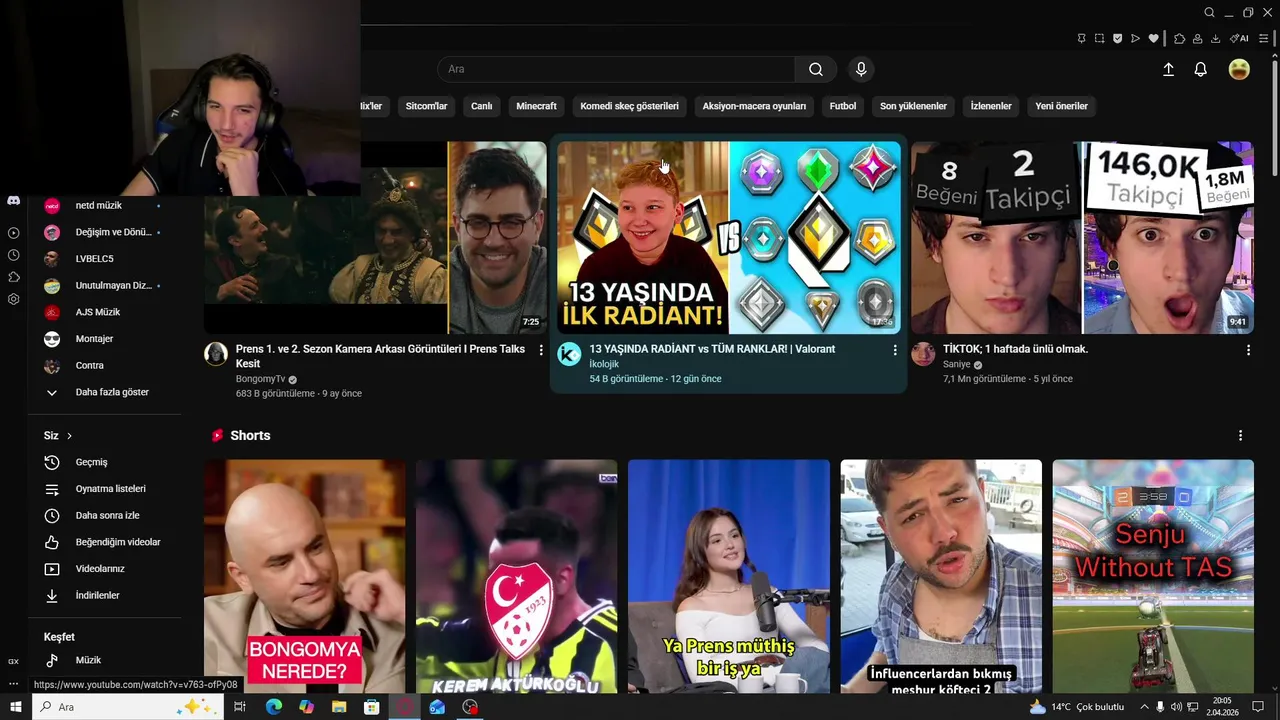This screenshot has width=1280, height=720.
Task: Select the 'Minecraft' filter chip
Action: 536,106
